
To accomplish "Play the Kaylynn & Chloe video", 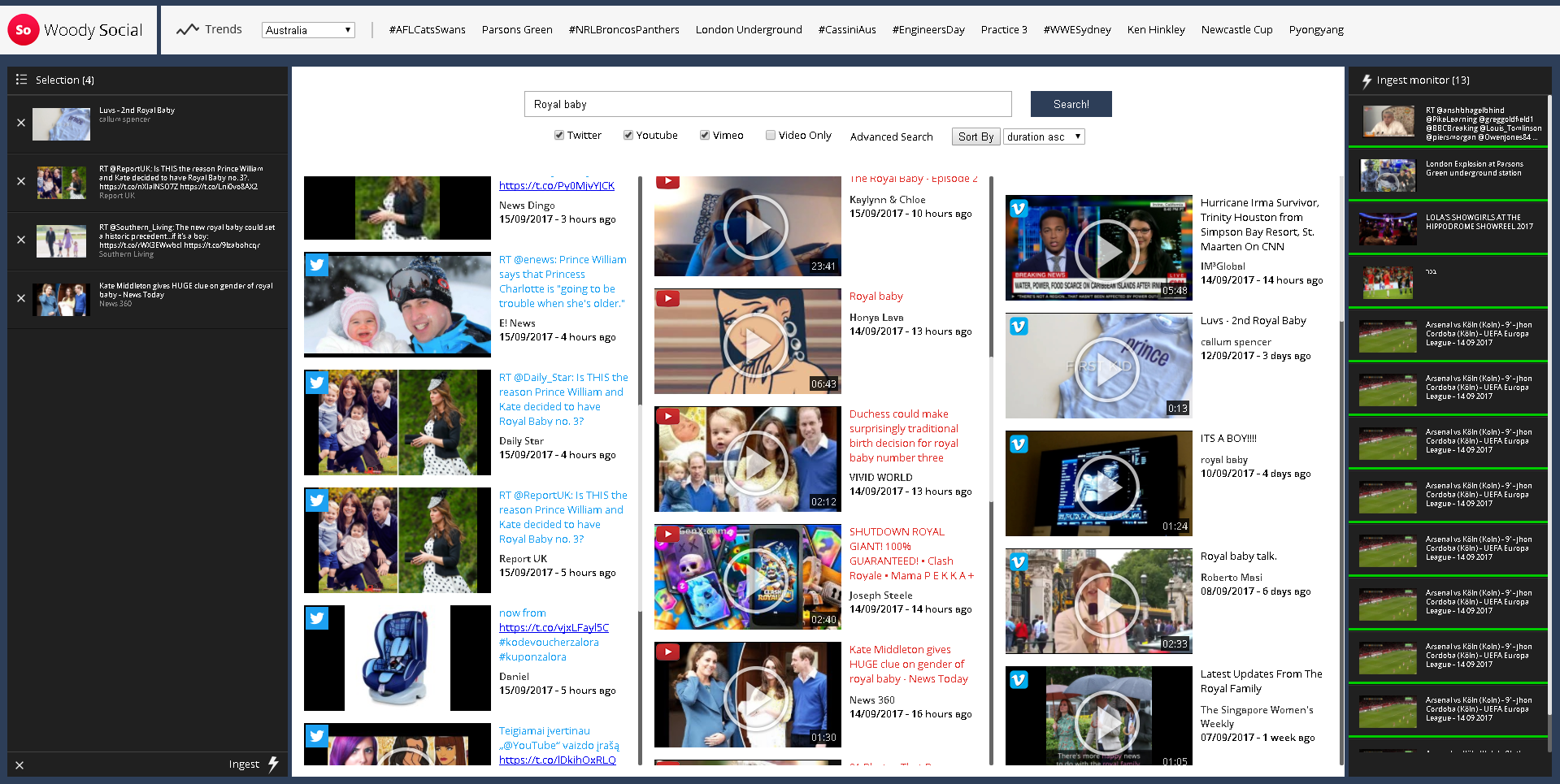I will click(755, 228).
